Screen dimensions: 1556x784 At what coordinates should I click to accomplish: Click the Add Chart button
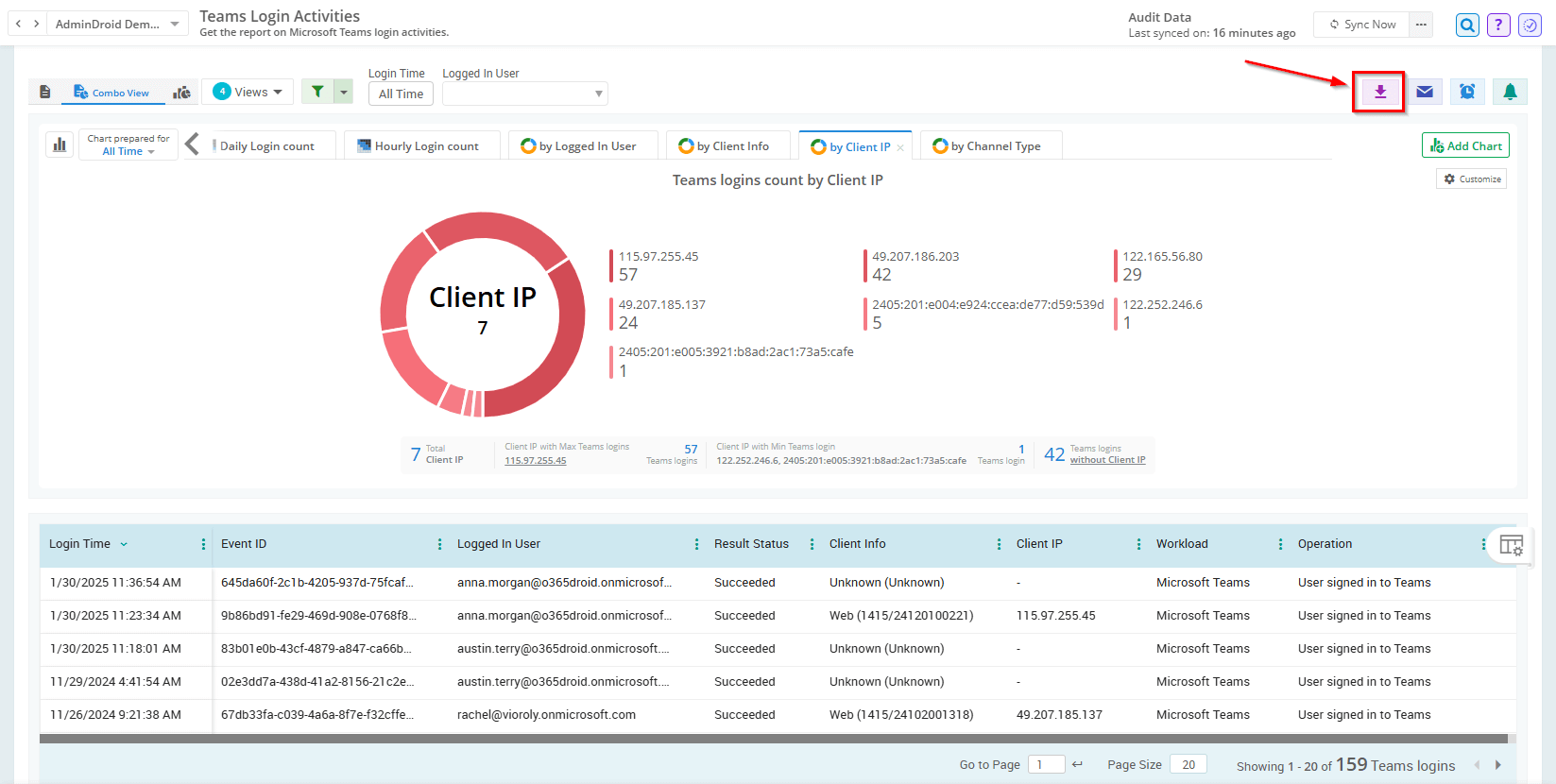coord(1465,145)
